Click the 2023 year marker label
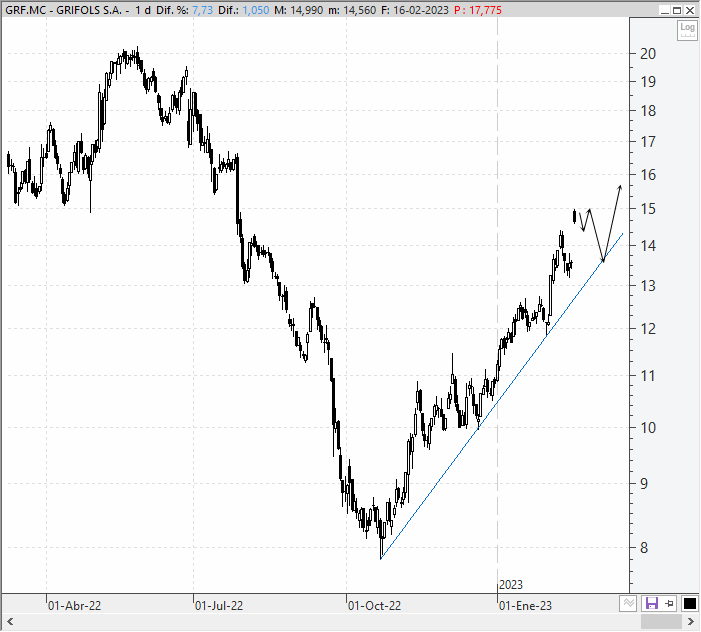Image resolution: width=701 pixels, height=632 pixels. click(511, 585)
